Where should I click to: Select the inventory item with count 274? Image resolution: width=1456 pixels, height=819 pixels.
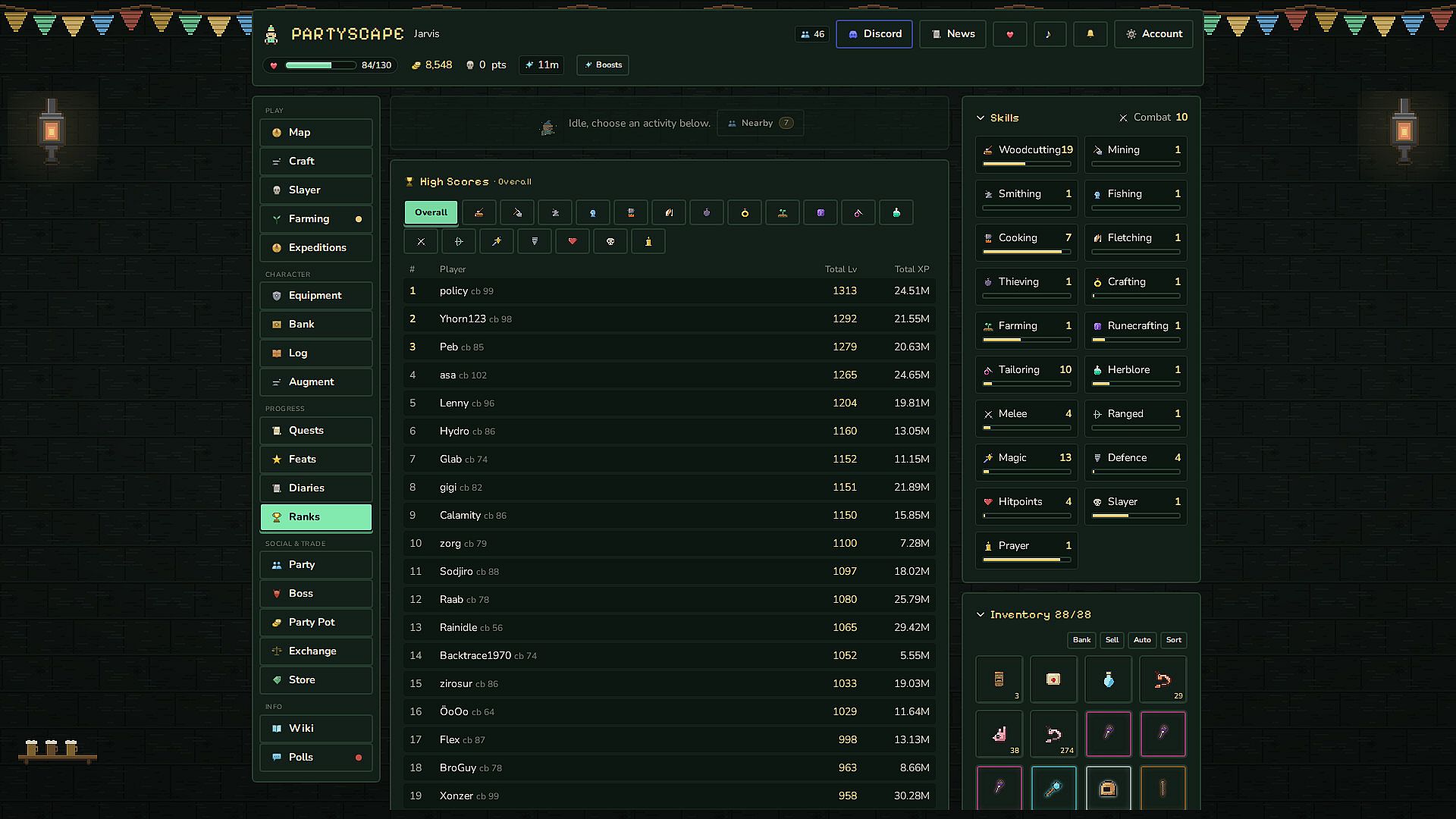(1053, 734)
